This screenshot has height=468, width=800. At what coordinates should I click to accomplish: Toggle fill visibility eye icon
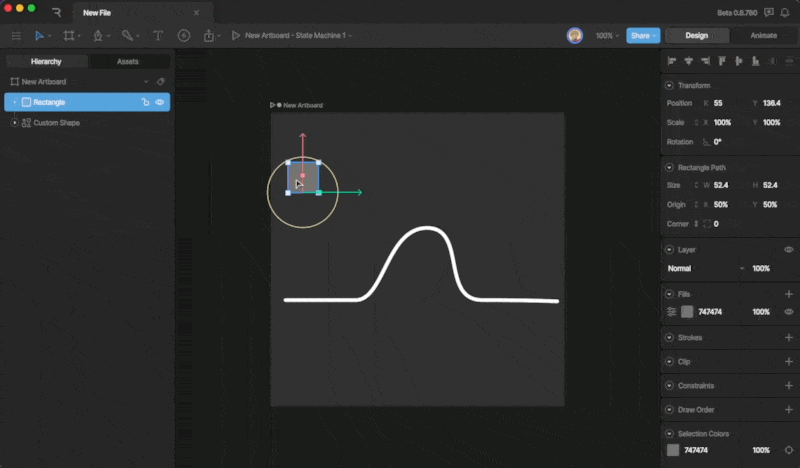pos(788,312)
